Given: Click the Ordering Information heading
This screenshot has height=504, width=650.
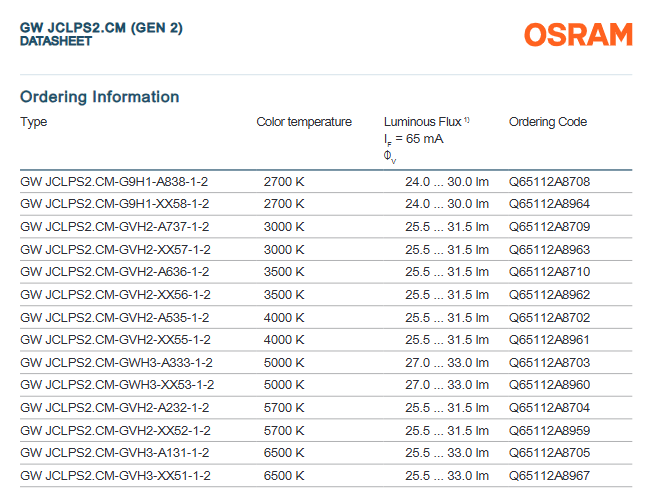Looking at the screenshot, I should point(99,97).
